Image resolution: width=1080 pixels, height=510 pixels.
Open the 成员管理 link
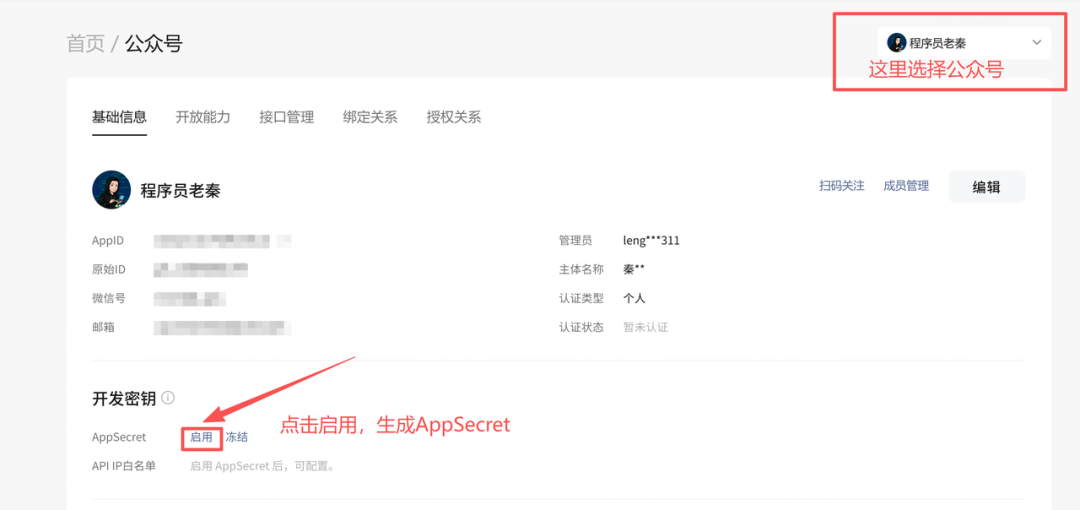906,186
